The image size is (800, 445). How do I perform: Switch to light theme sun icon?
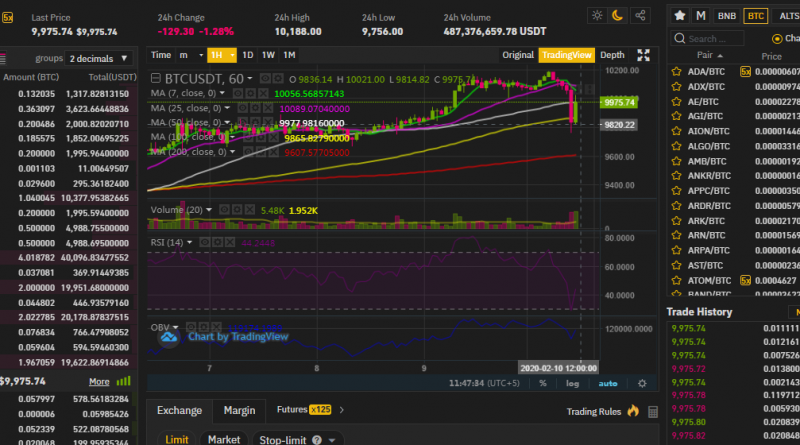597,15
